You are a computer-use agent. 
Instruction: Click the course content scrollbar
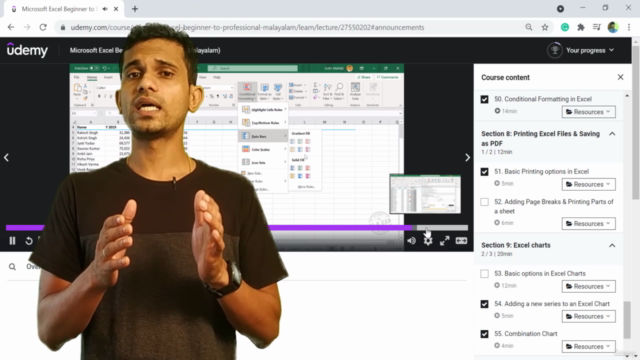(627, 320)
